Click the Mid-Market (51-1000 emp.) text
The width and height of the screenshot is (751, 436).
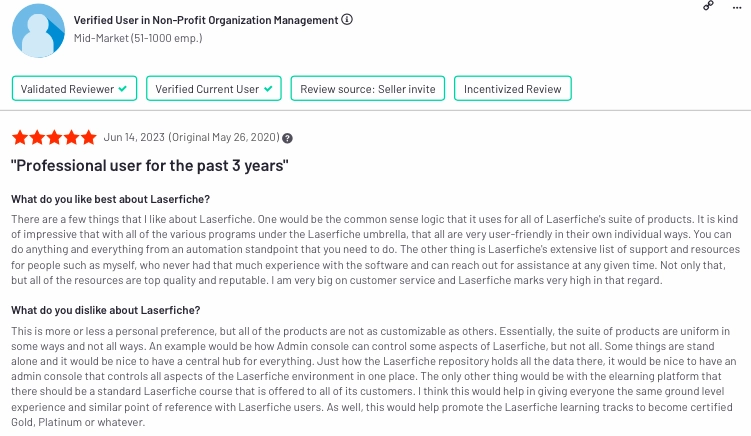pyautogui.click(x=138, y=38)
